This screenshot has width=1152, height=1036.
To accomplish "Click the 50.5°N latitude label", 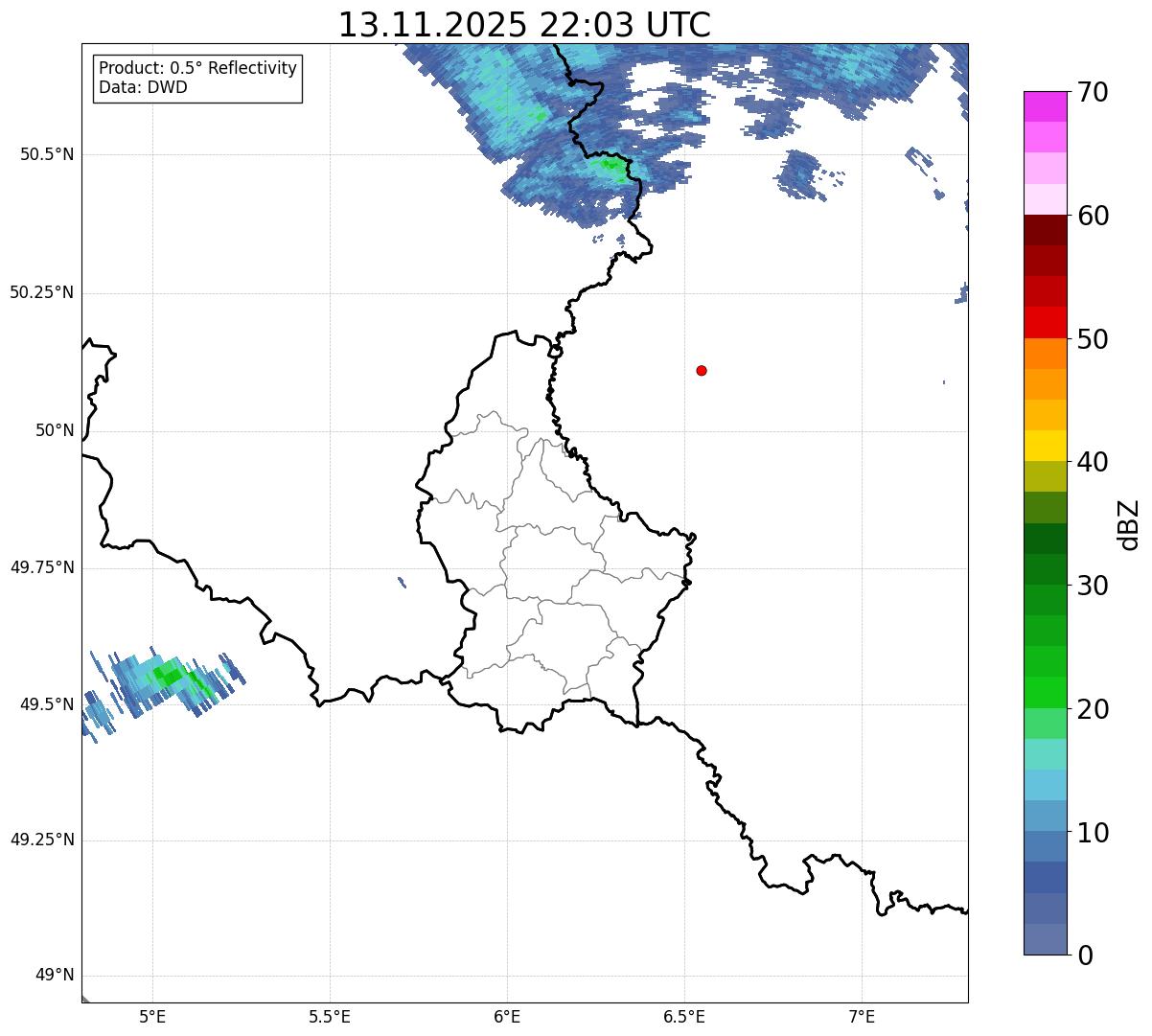I will [x=47, y=154].
